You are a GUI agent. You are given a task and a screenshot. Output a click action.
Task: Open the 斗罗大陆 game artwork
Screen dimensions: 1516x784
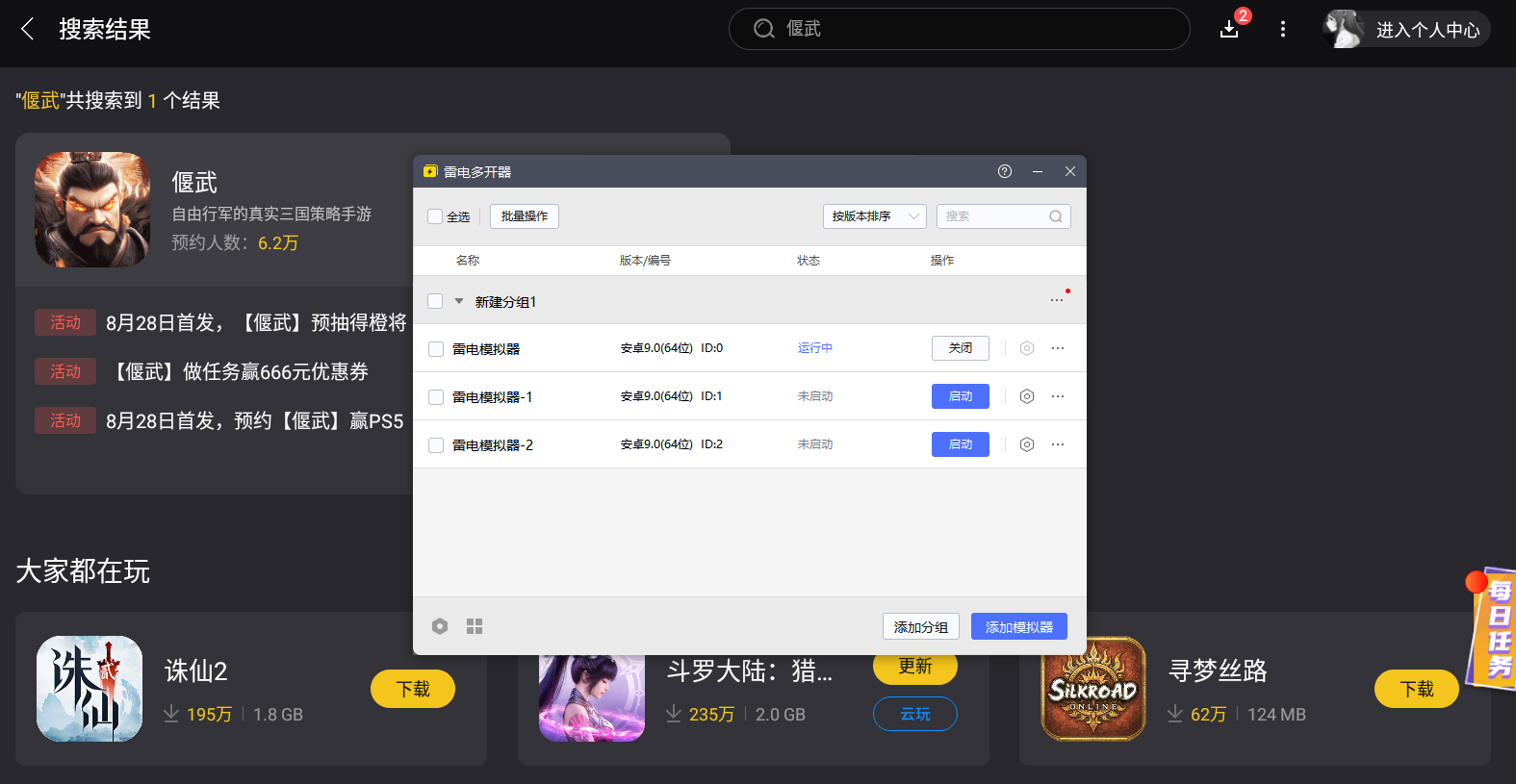pos(592,698)
